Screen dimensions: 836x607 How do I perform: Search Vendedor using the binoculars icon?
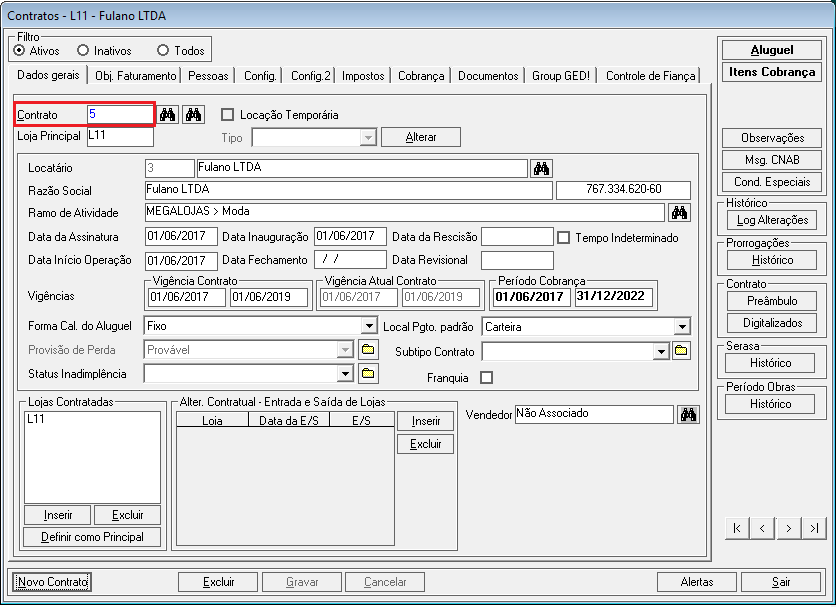point(688,414)
